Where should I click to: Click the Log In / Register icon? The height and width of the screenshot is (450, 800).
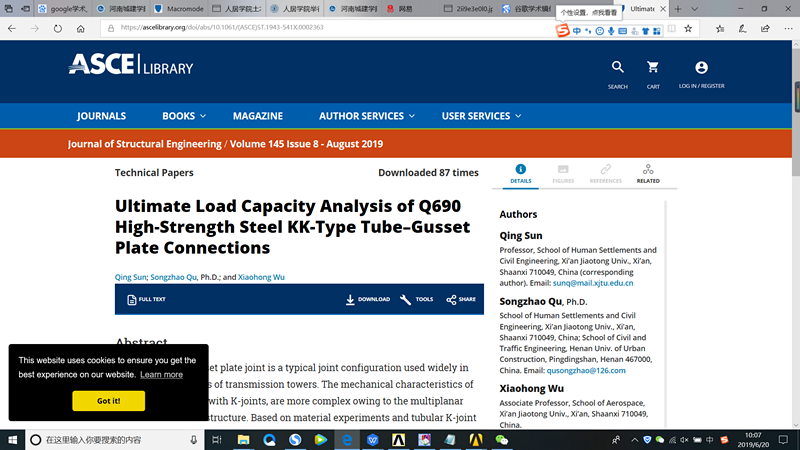tap(701, 68)
